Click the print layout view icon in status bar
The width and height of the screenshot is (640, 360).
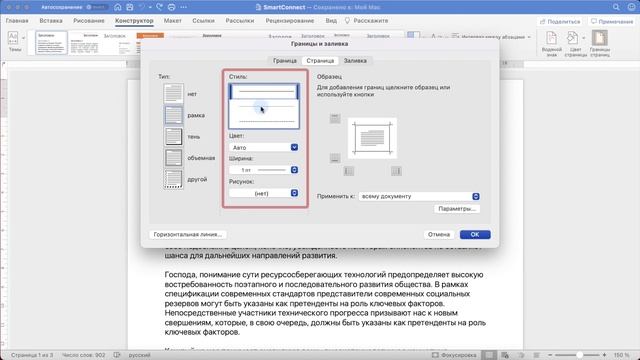[489, 355]
